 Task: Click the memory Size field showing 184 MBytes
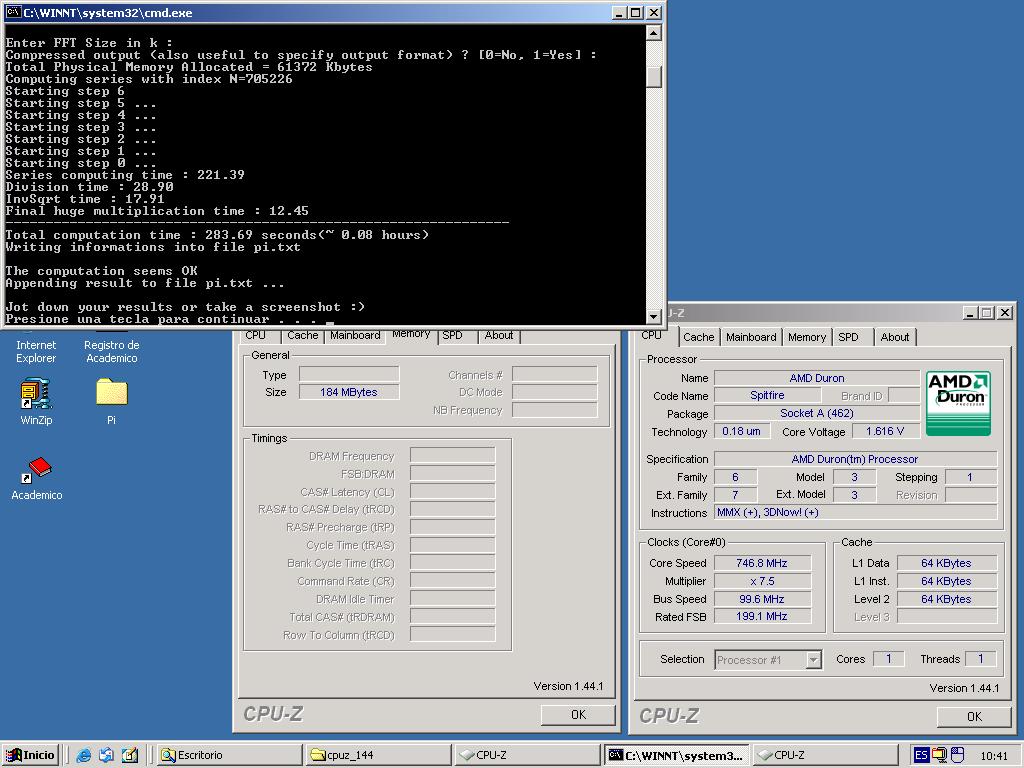349,392
